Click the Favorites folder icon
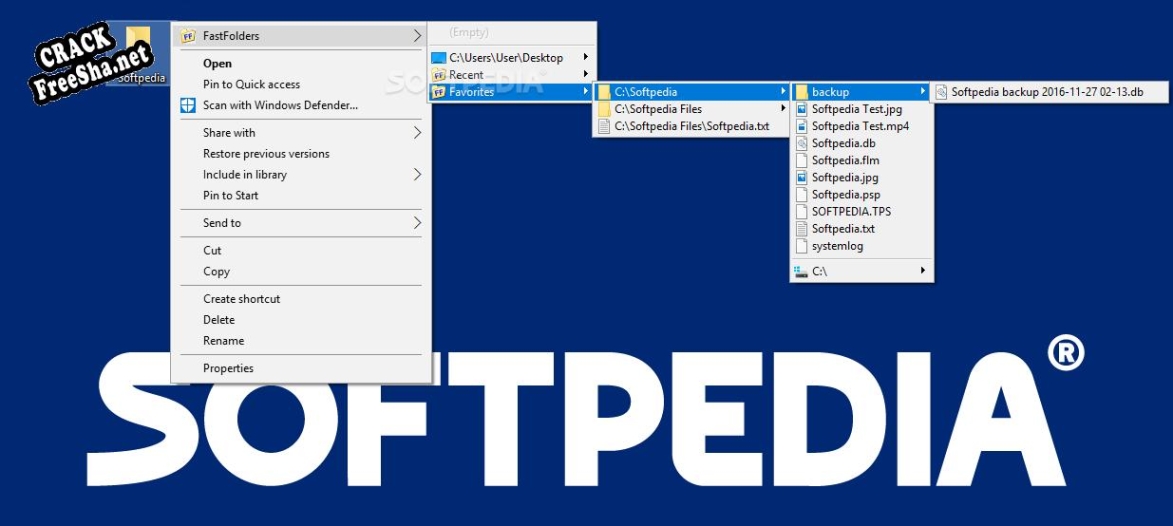Screen dimensions: 1173x526 pos(438,92)
